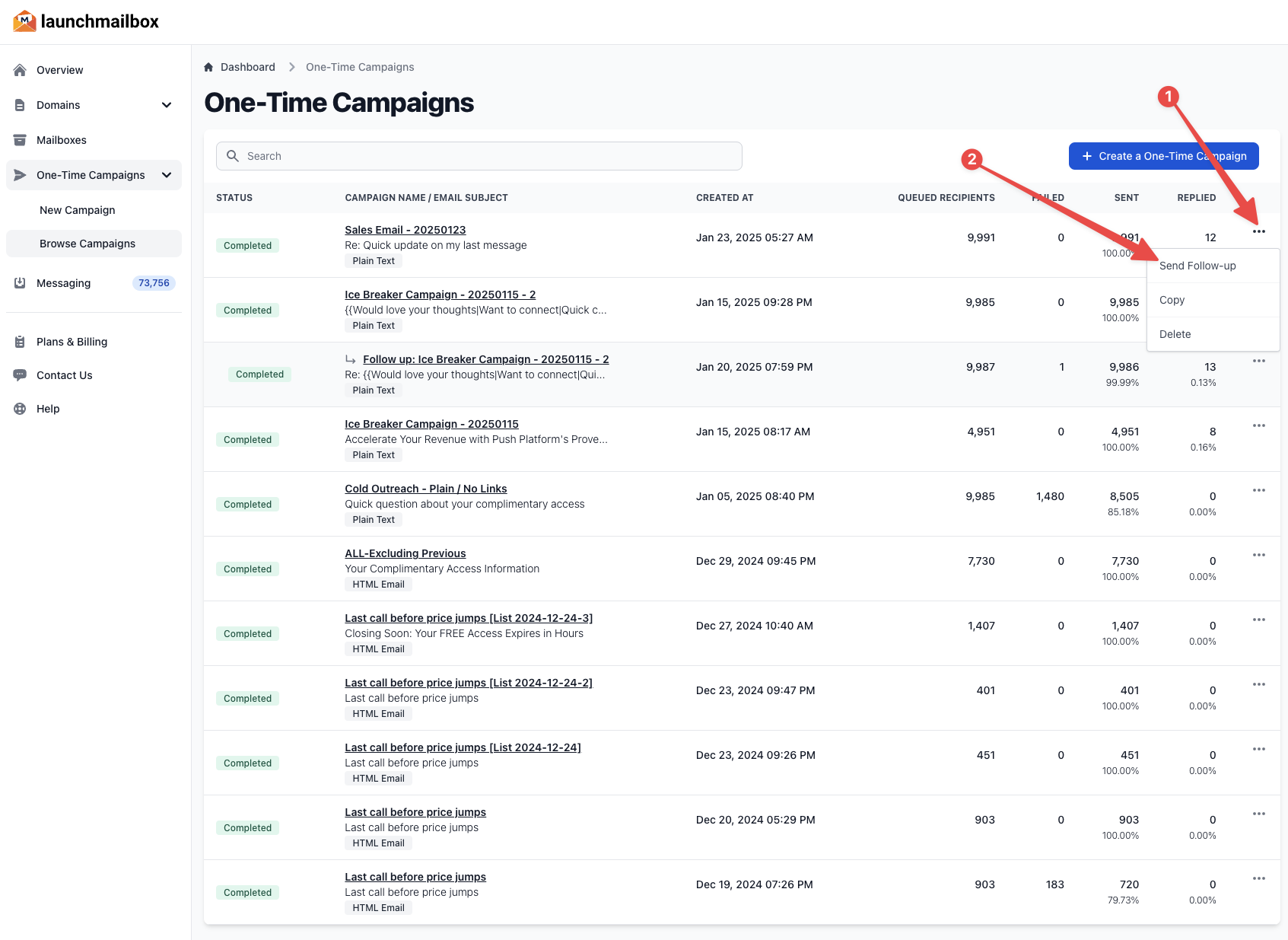Click the launchmailbox logo icon

click(x=24, y=21)
